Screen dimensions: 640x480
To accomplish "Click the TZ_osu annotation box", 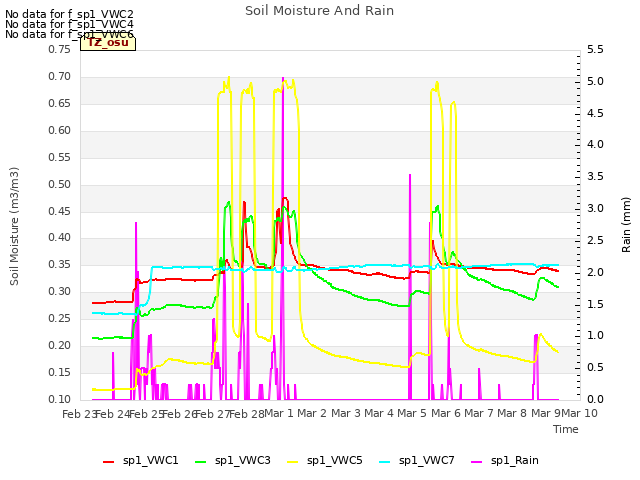I will (108, 43).
